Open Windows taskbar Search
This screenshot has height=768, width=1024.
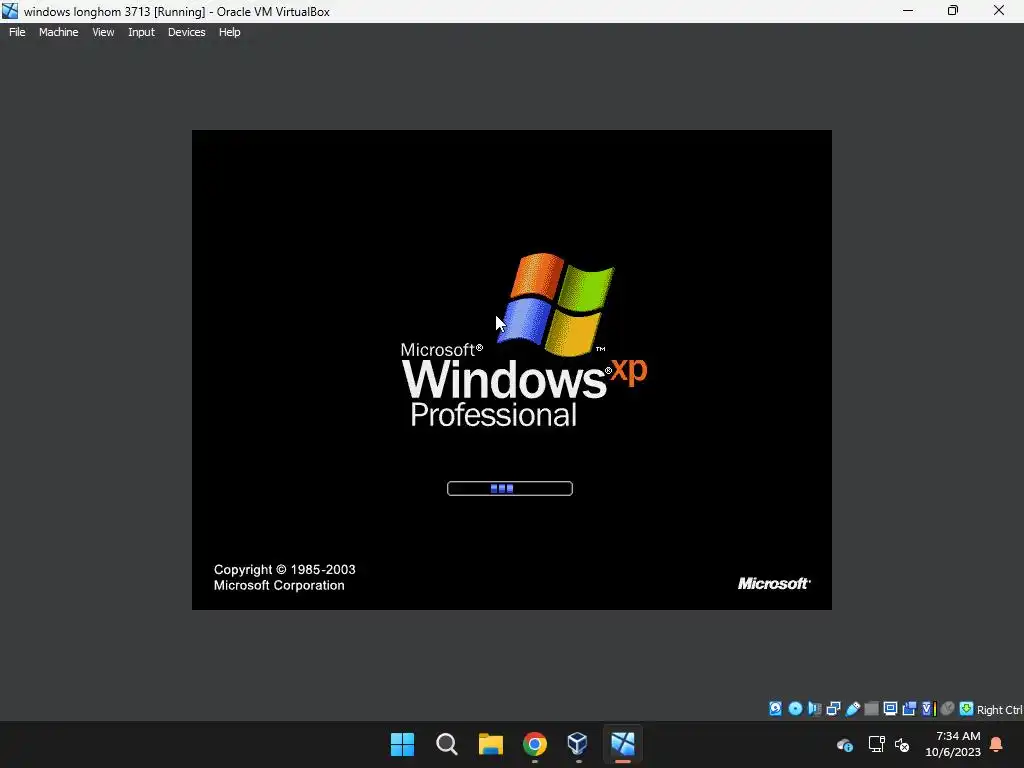pos(447,744)
